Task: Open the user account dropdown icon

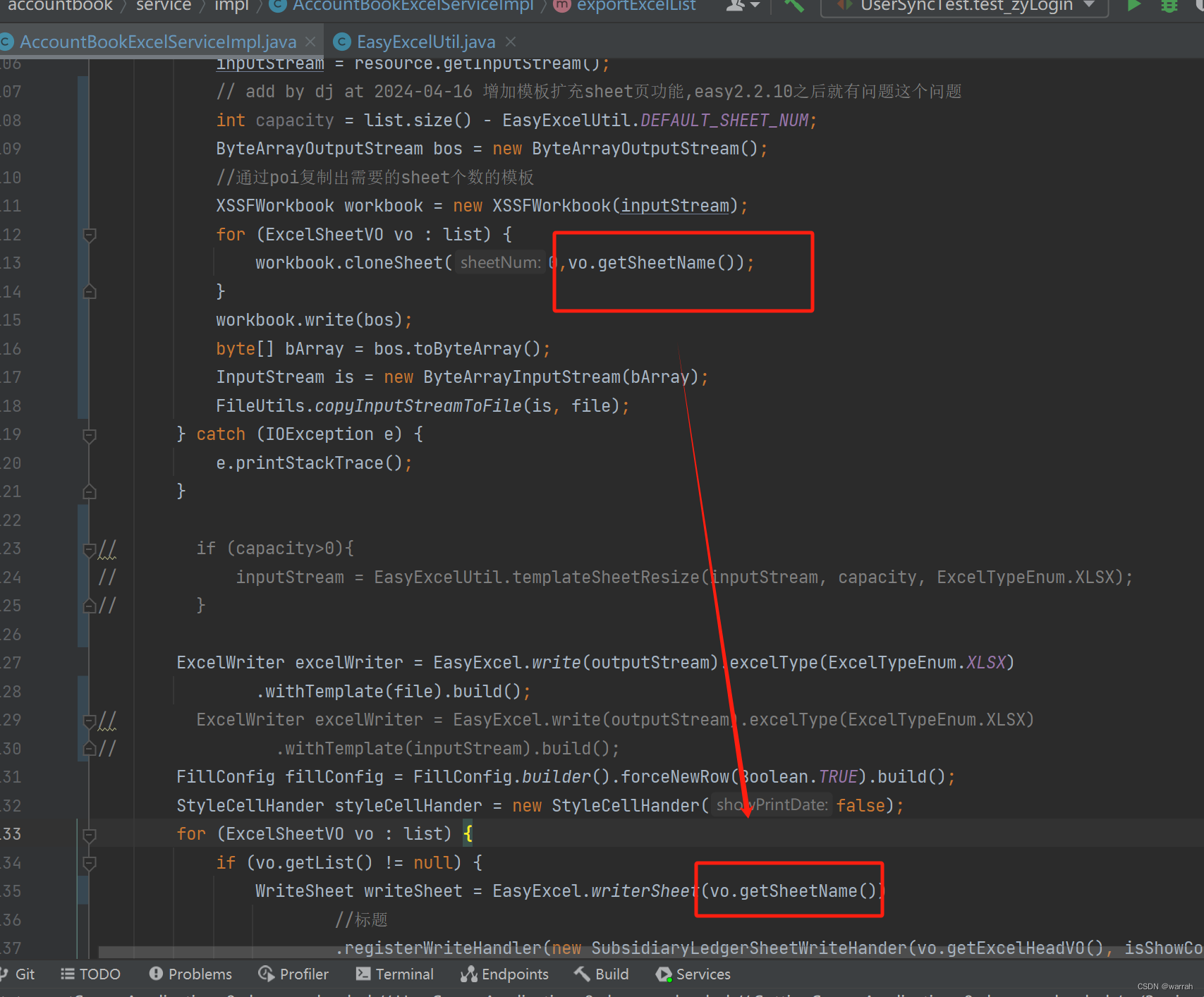Action: [x=743, y=6]
